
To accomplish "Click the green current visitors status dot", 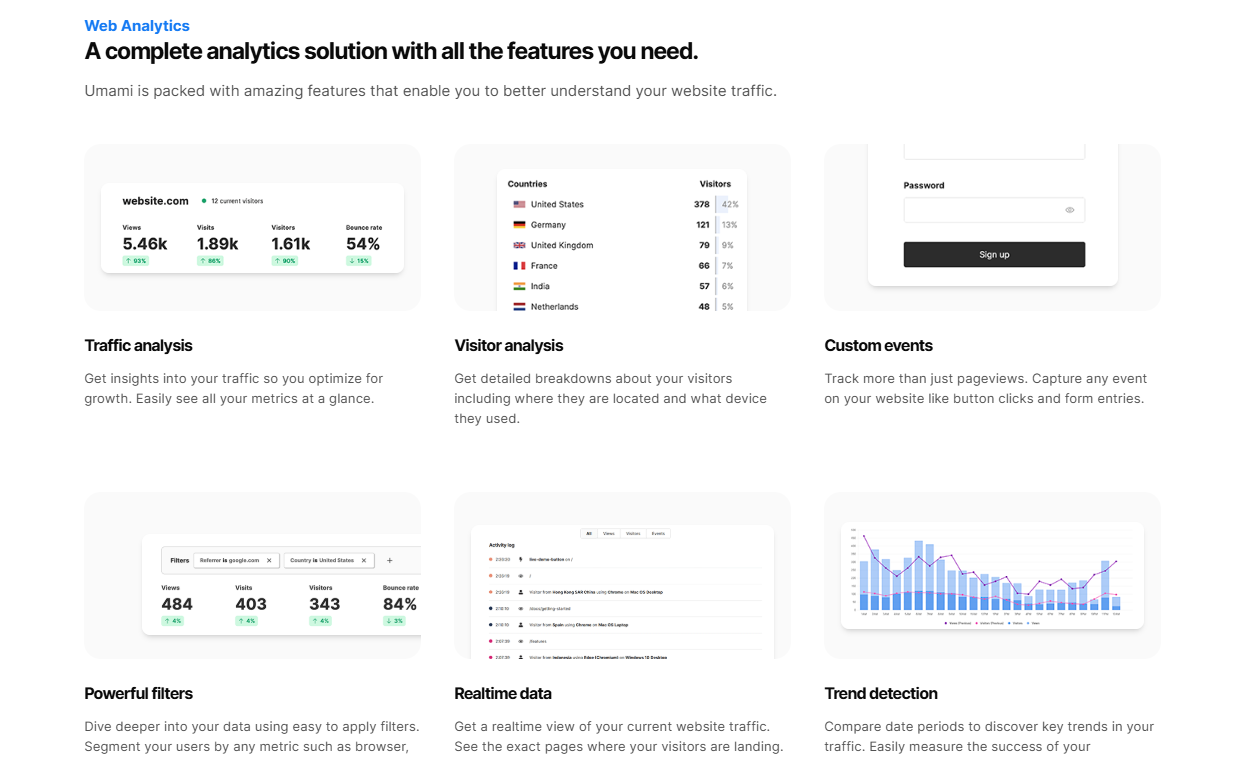I will (x=204, y=201).
